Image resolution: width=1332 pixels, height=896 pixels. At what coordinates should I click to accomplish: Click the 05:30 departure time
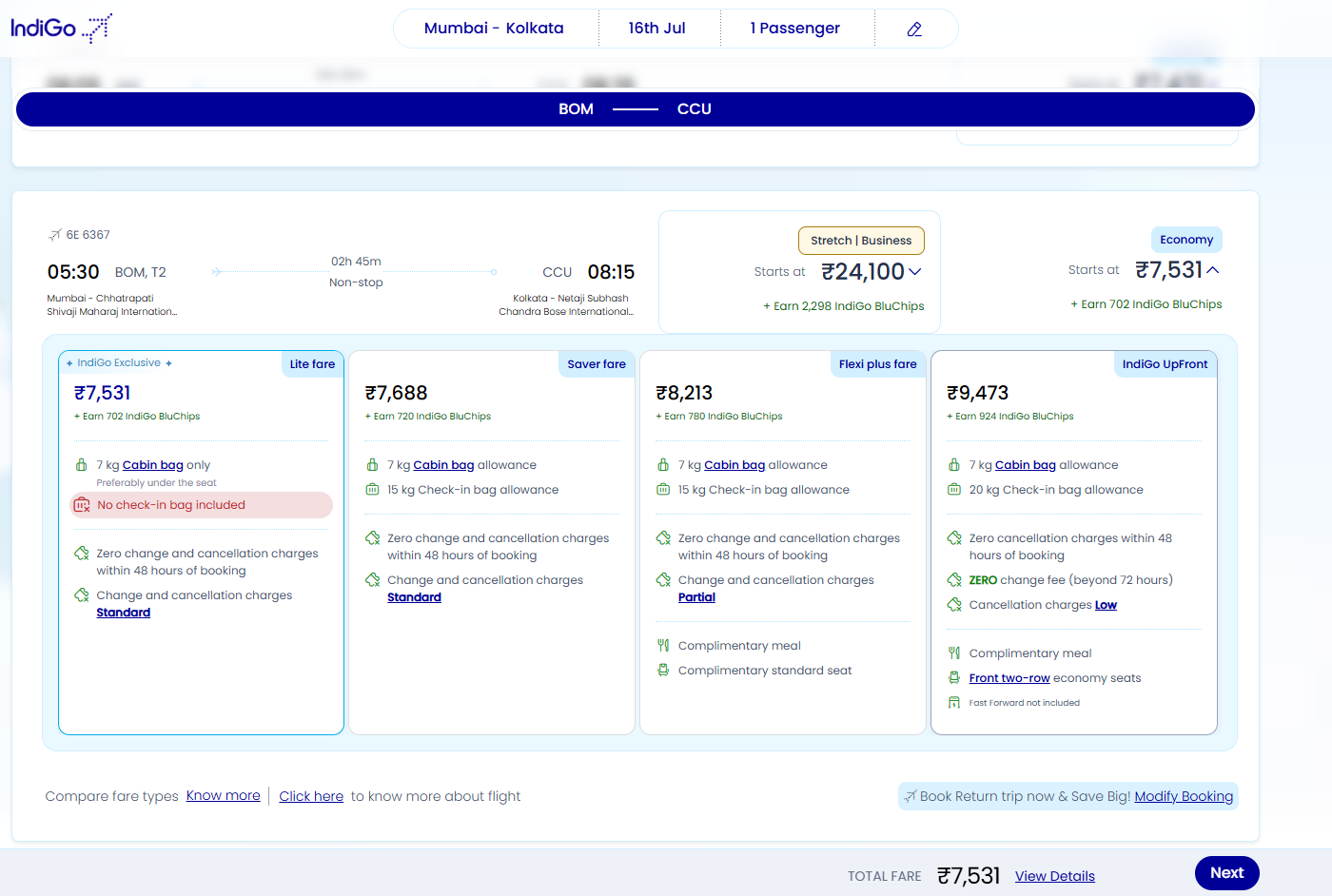pos(73,272)
